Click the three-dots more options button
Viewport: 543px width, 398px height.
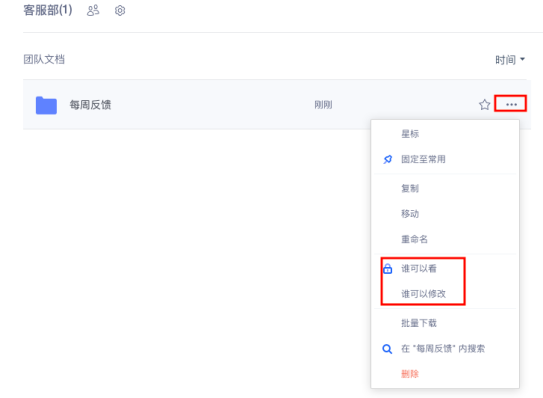point(511,104)
